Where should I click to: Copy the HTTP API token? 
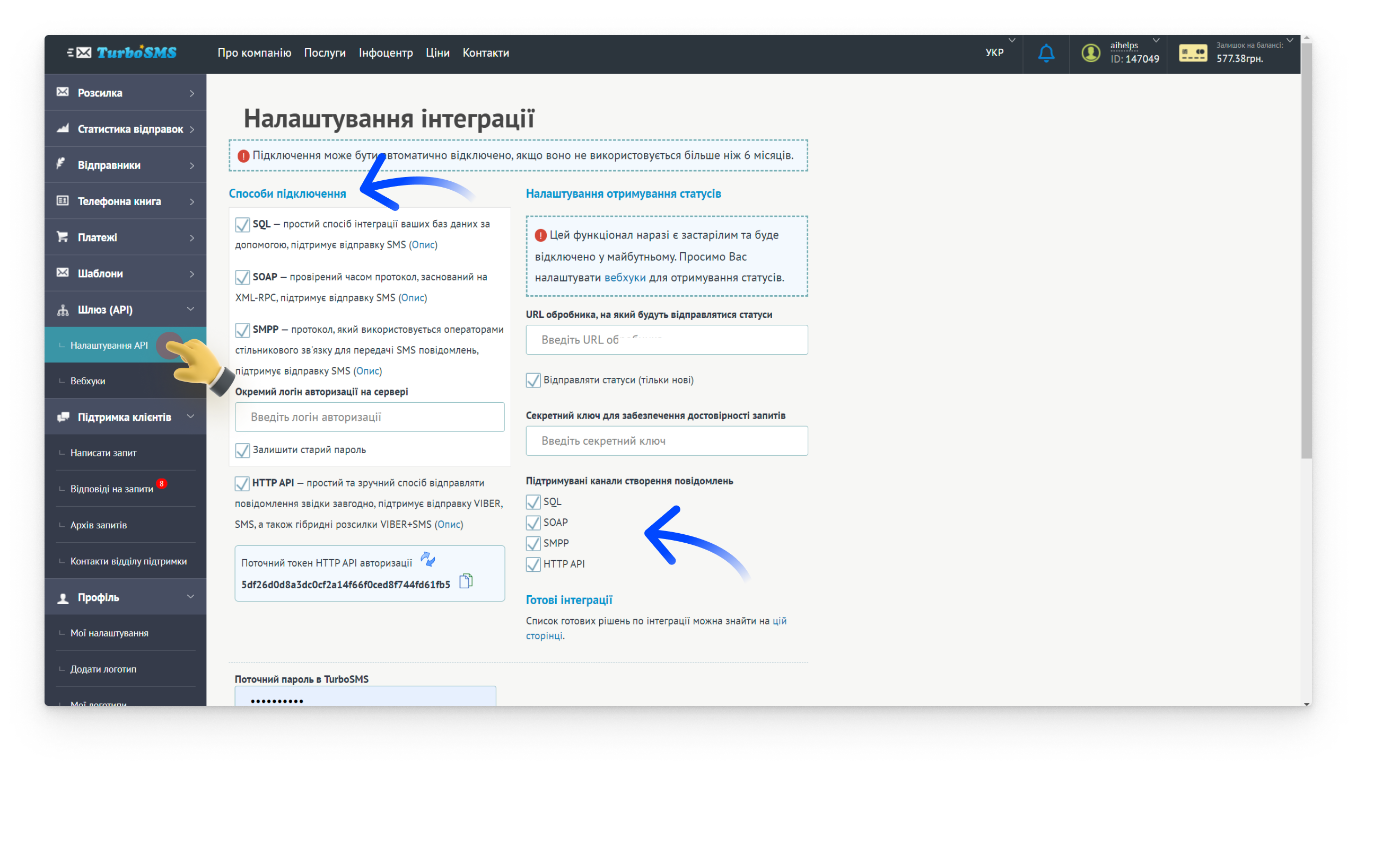[466, 581]
